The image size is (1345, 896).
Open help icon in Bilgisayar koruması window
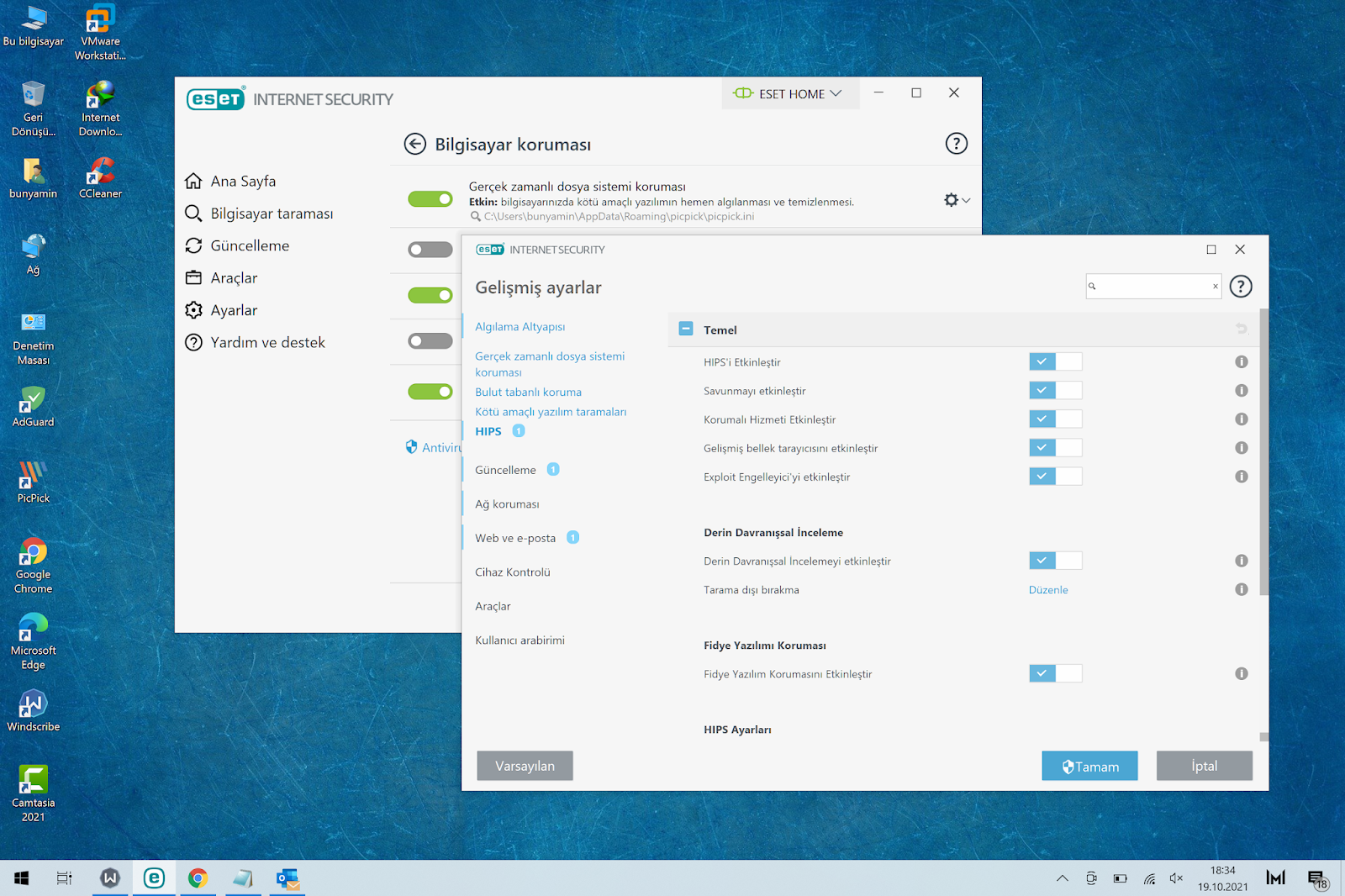(956, 144)
